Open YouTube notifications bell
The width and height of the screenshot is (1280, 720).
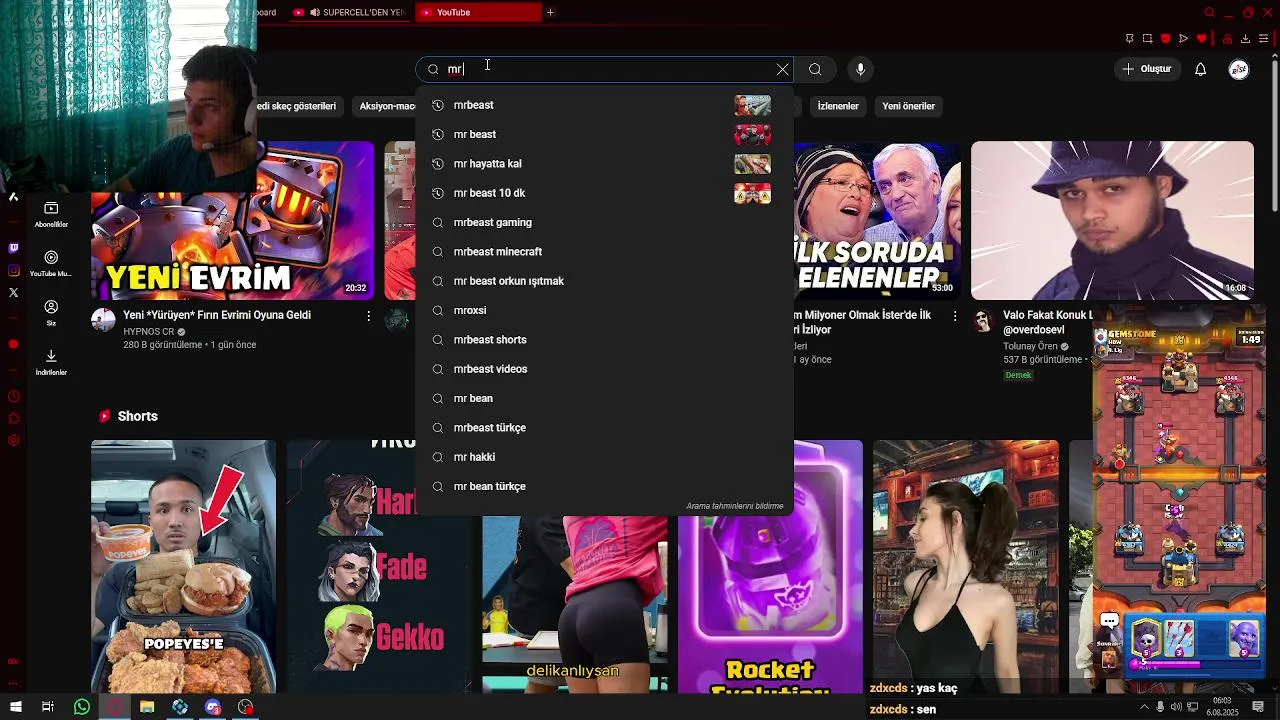point(1200,69)
